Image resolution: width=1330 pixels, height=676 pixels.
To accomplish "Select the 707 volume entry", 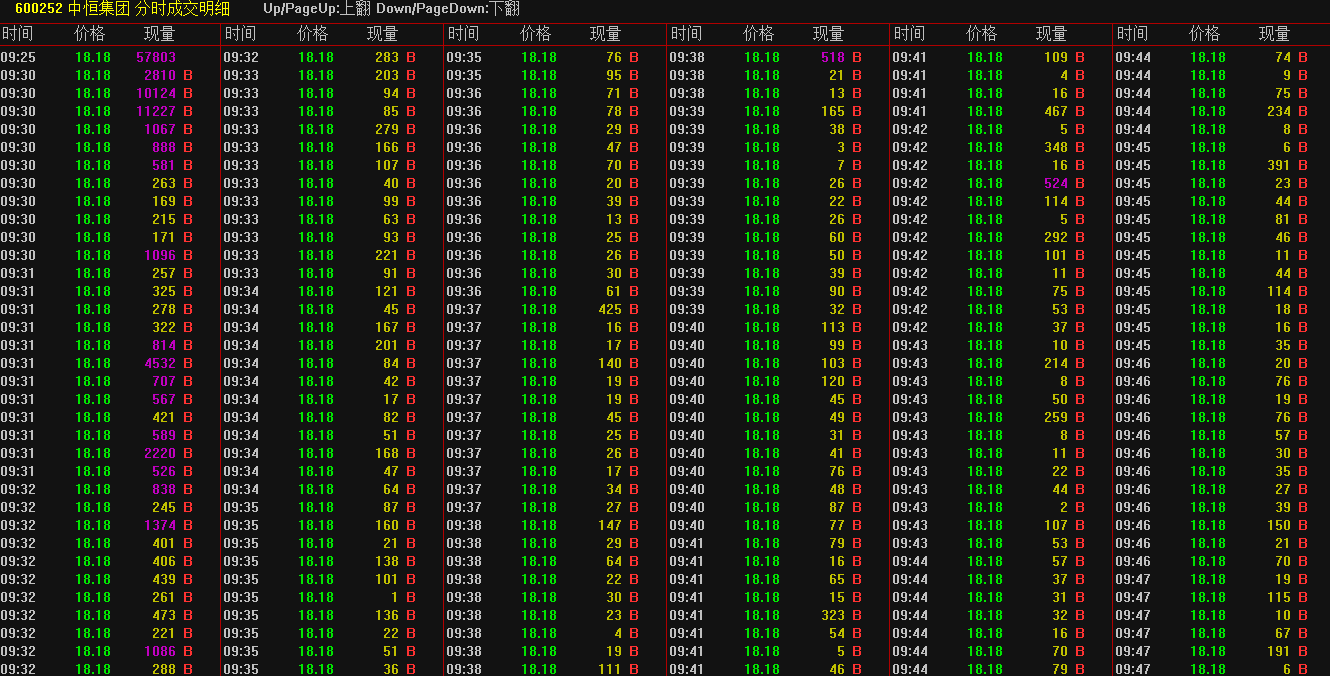I will coord(164,381).
